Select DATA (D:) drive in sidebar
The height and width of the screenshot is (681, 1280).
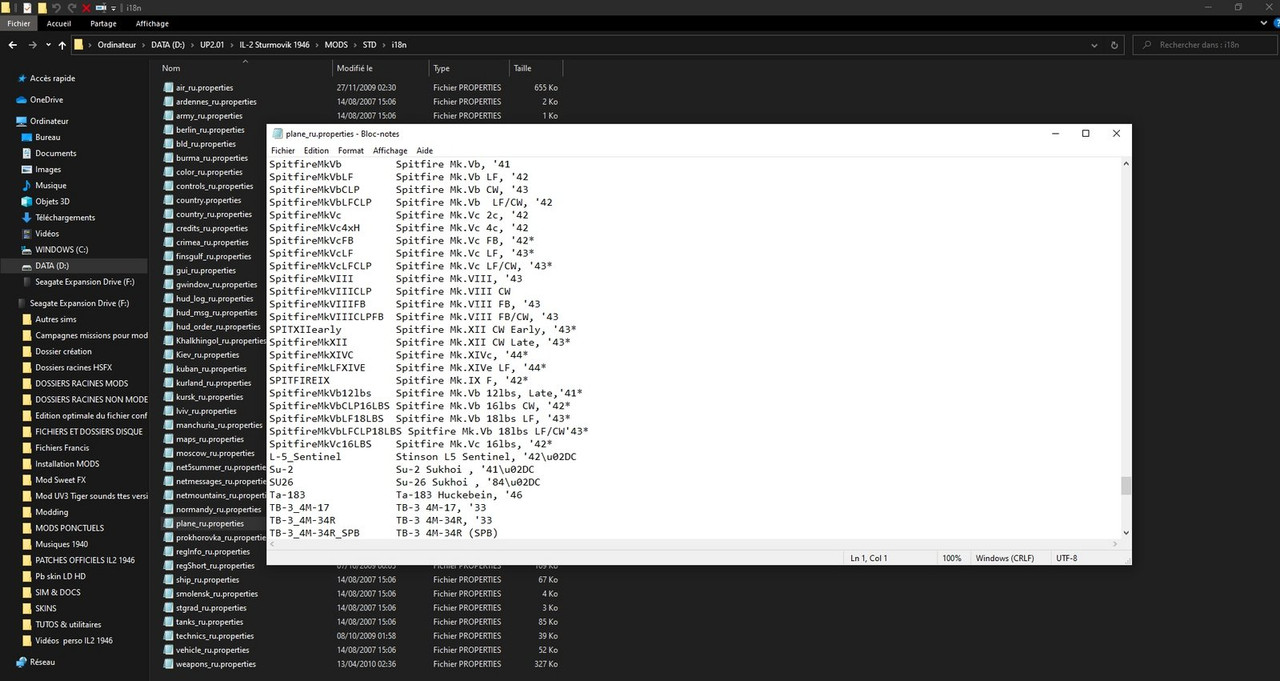[x=52, y=266]
